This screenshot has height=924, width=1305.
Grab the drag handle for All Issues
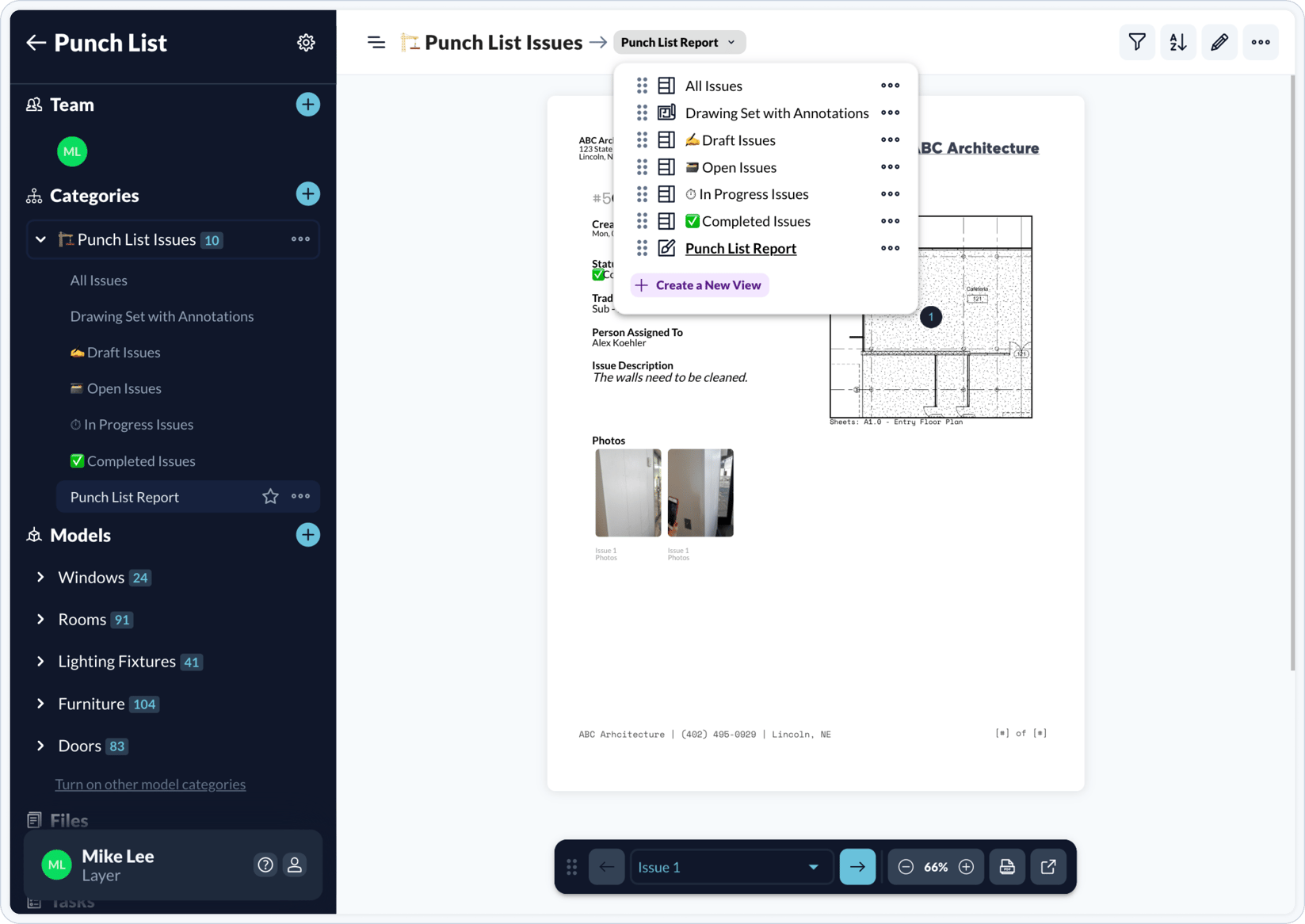(642, 86)
